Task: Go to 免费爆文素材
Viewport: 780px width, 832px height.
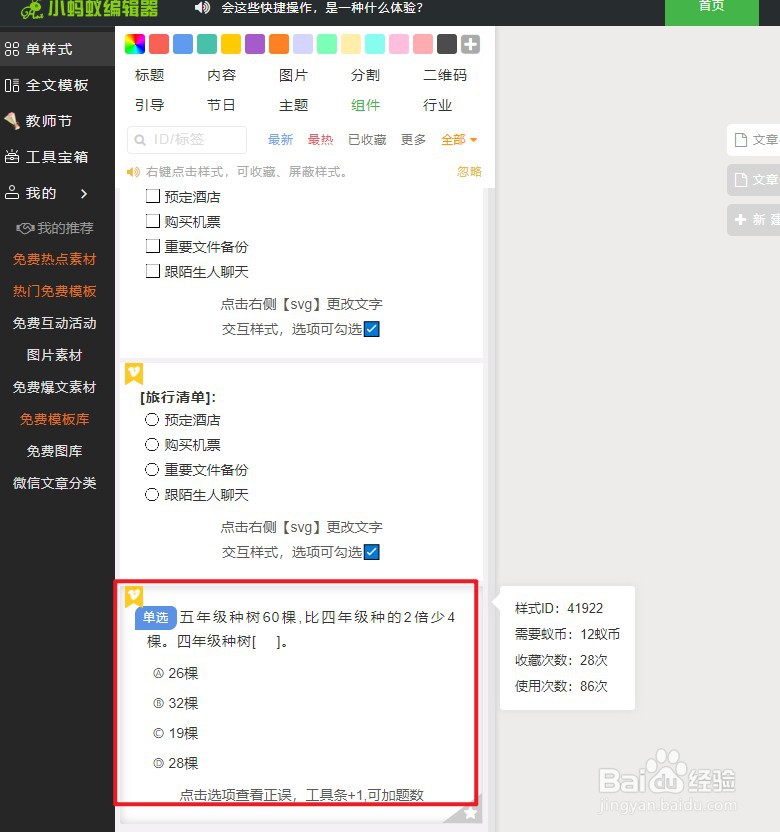Action: pos(55,387)
